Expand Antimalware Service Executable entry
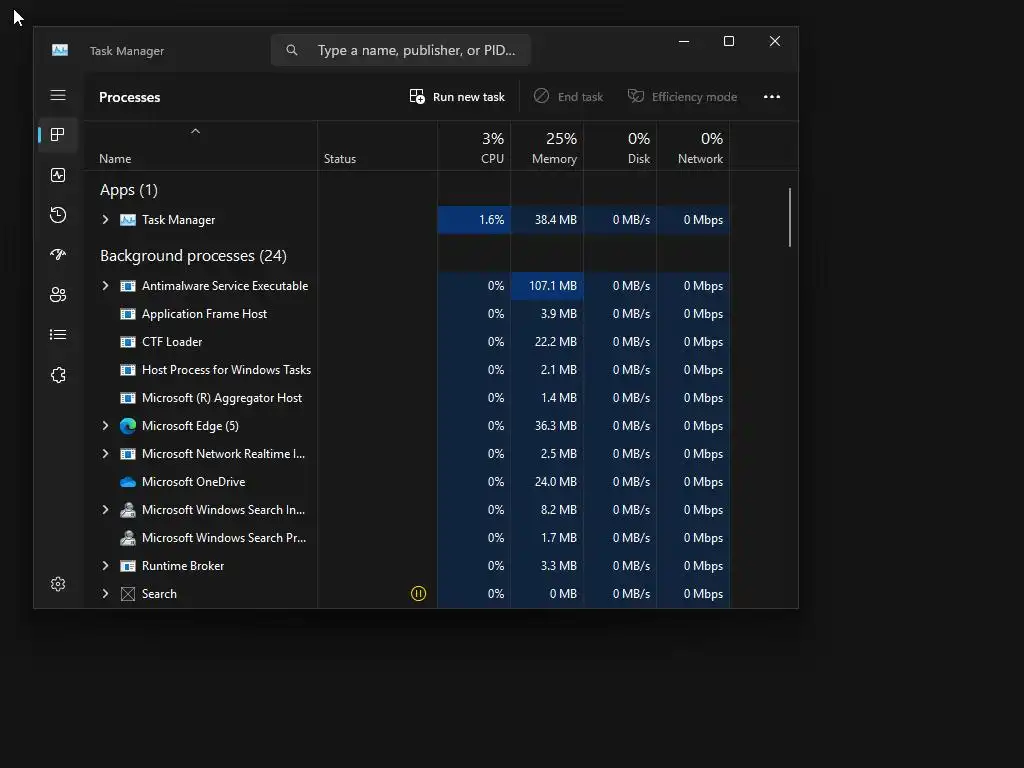The image size is (1024, 768). pyautogui.click(x=105, y=286)
